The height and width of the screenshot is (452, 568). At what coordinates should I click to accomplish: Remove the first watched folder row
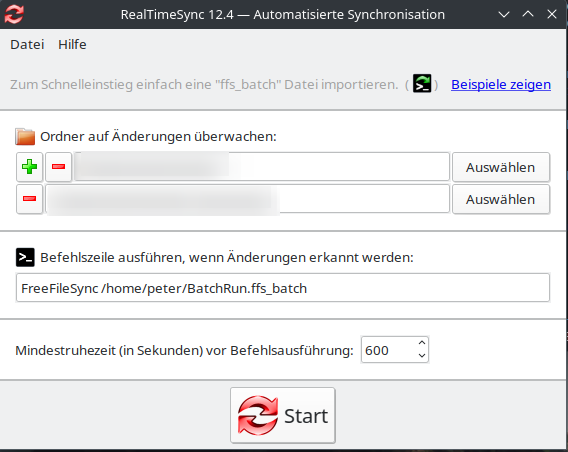(x=58, y=167)
